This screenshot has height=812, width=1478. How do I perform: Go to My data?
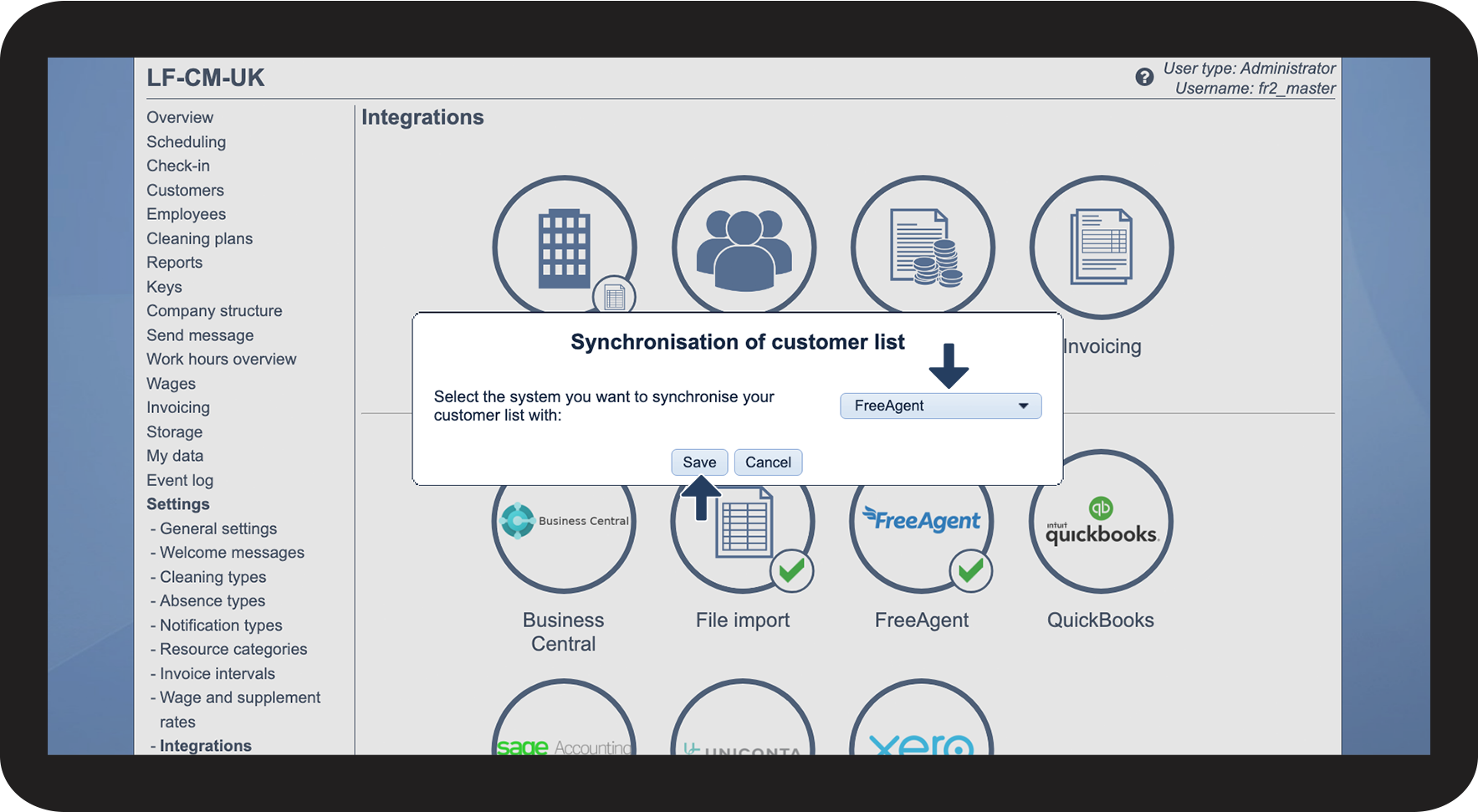[175, 456]
